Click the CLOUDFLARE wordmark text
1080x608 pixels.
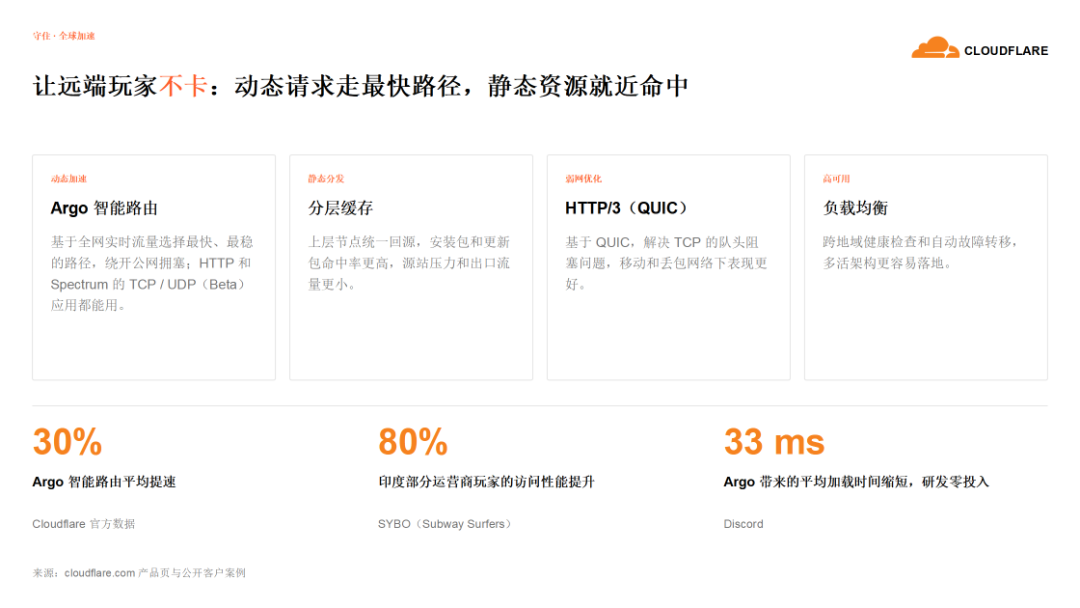1006,51
